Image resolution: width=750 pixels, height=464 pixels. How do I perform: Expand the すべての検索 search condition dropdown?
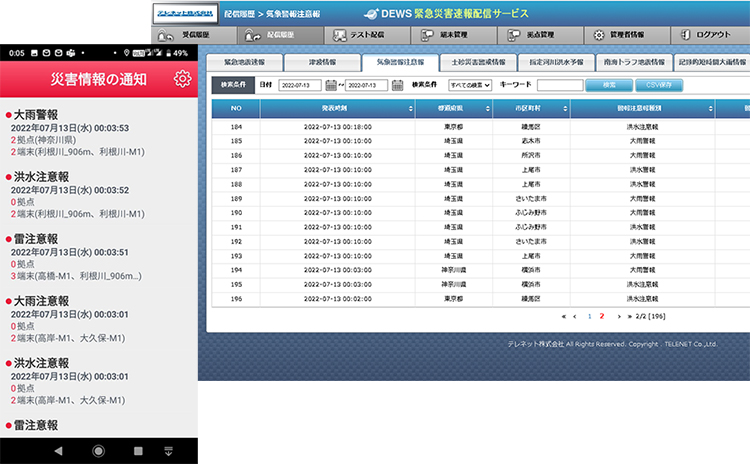pyautogui.click(x=470, y=85)
